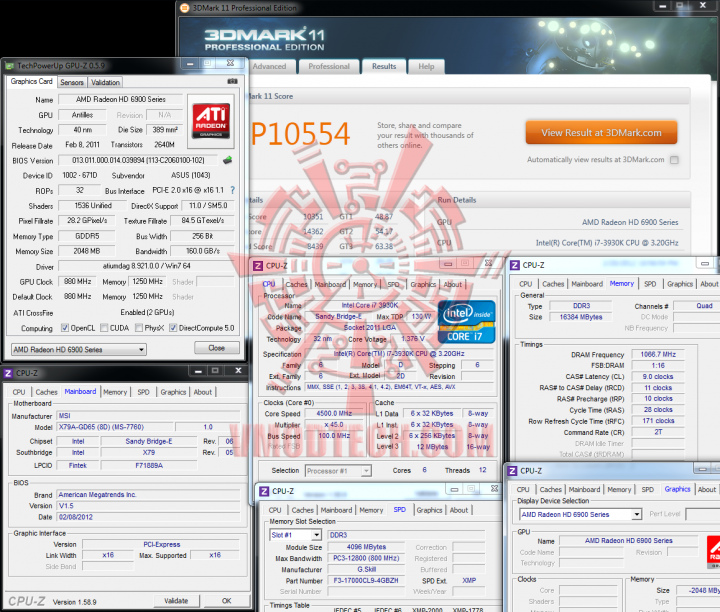Click the 3DMark 11 title bar orange icon
720x612 pixels.
(185, 8)
